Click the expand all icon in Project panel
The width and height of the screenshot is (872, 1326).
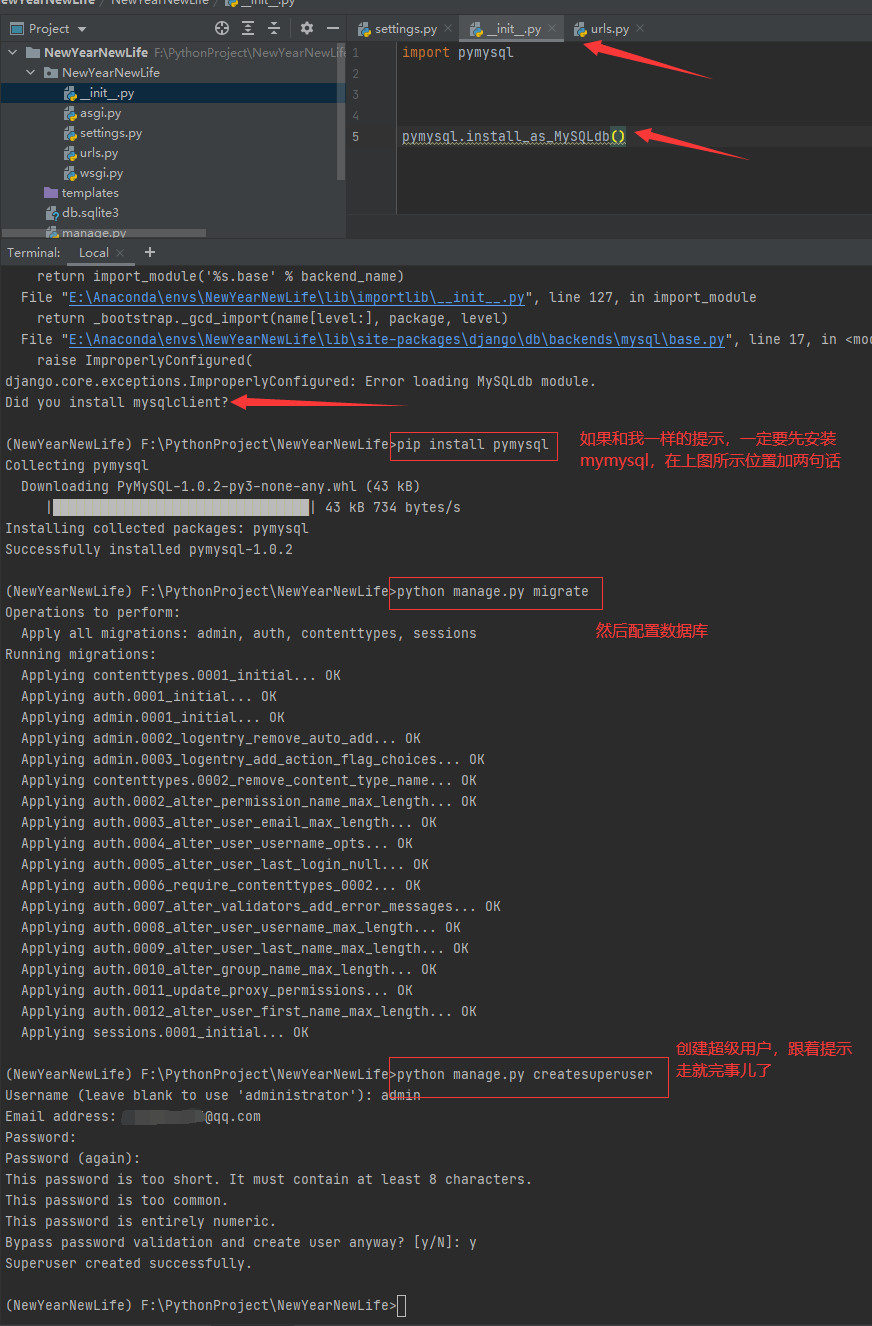point(248,29)
